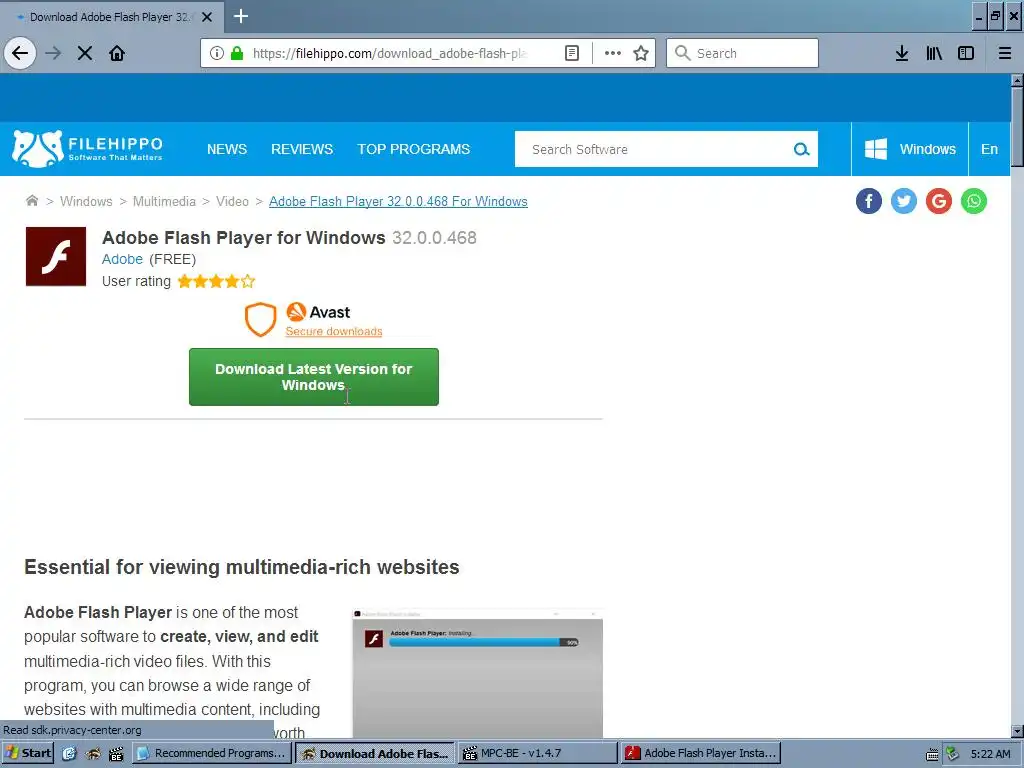
Task: Focus the Firefox Search box
Action: [x=742, y=53]
